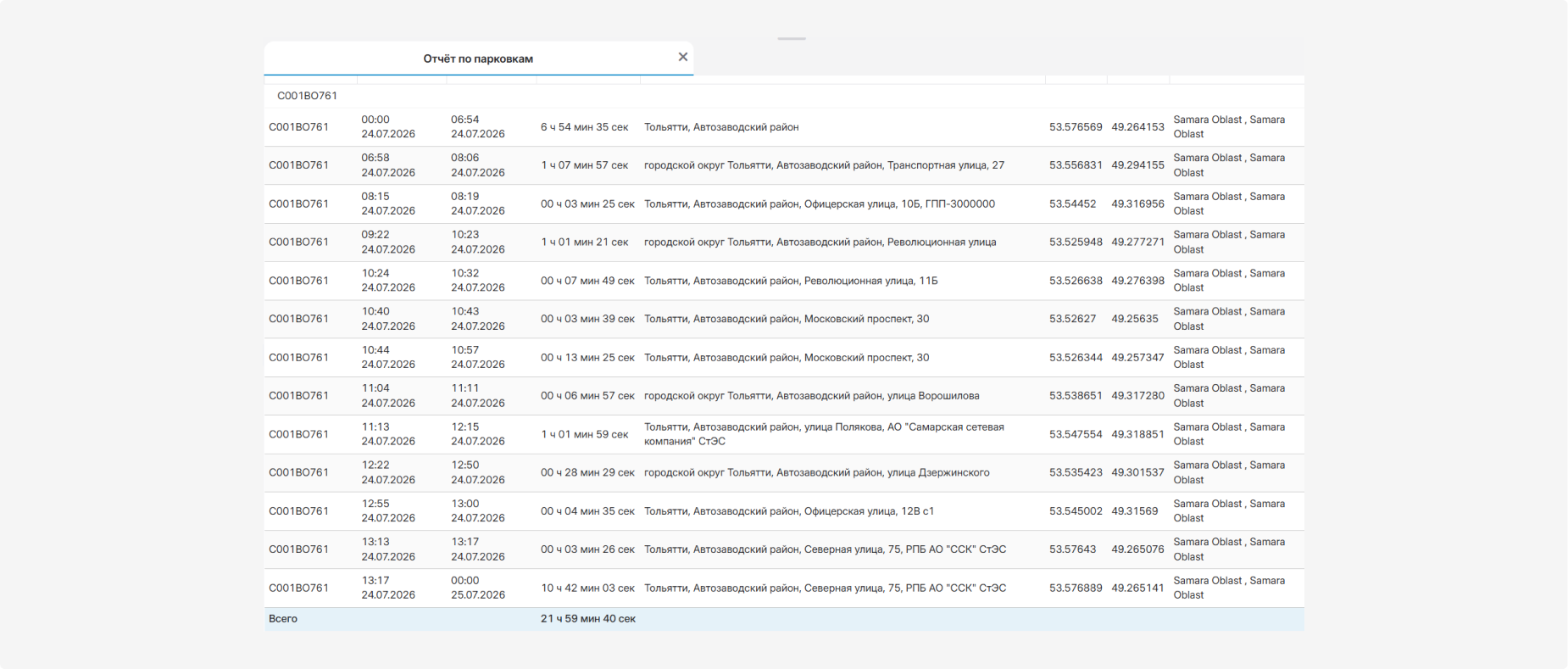This screenshot has width=1568, height=669.
Task: Click duration 00 ч 28 мин 29 сек
Action: [x=587, y=473]
